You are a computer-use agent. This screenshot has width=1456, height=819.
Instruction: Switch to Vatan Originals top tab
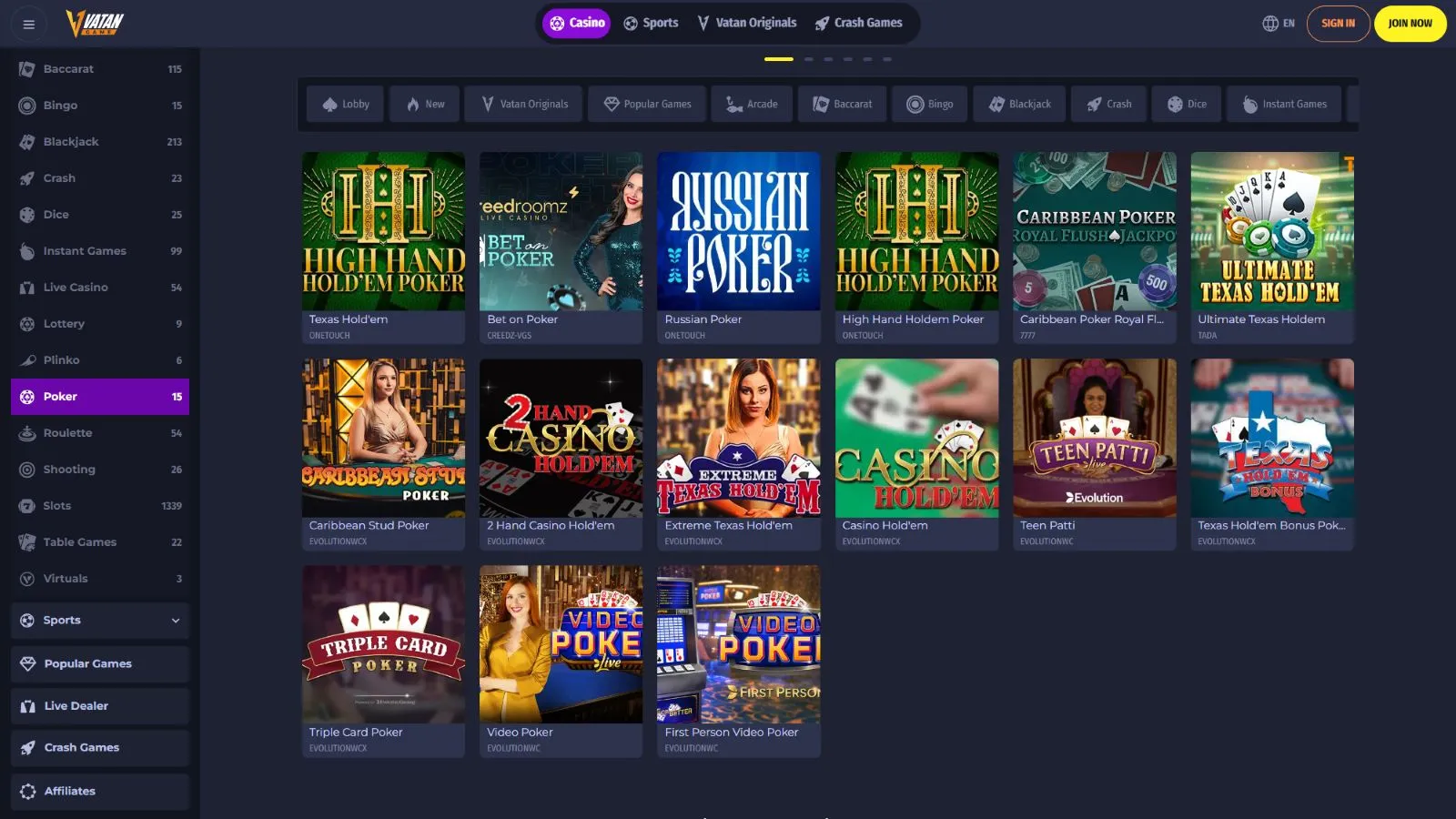click(x=746, y=23)
